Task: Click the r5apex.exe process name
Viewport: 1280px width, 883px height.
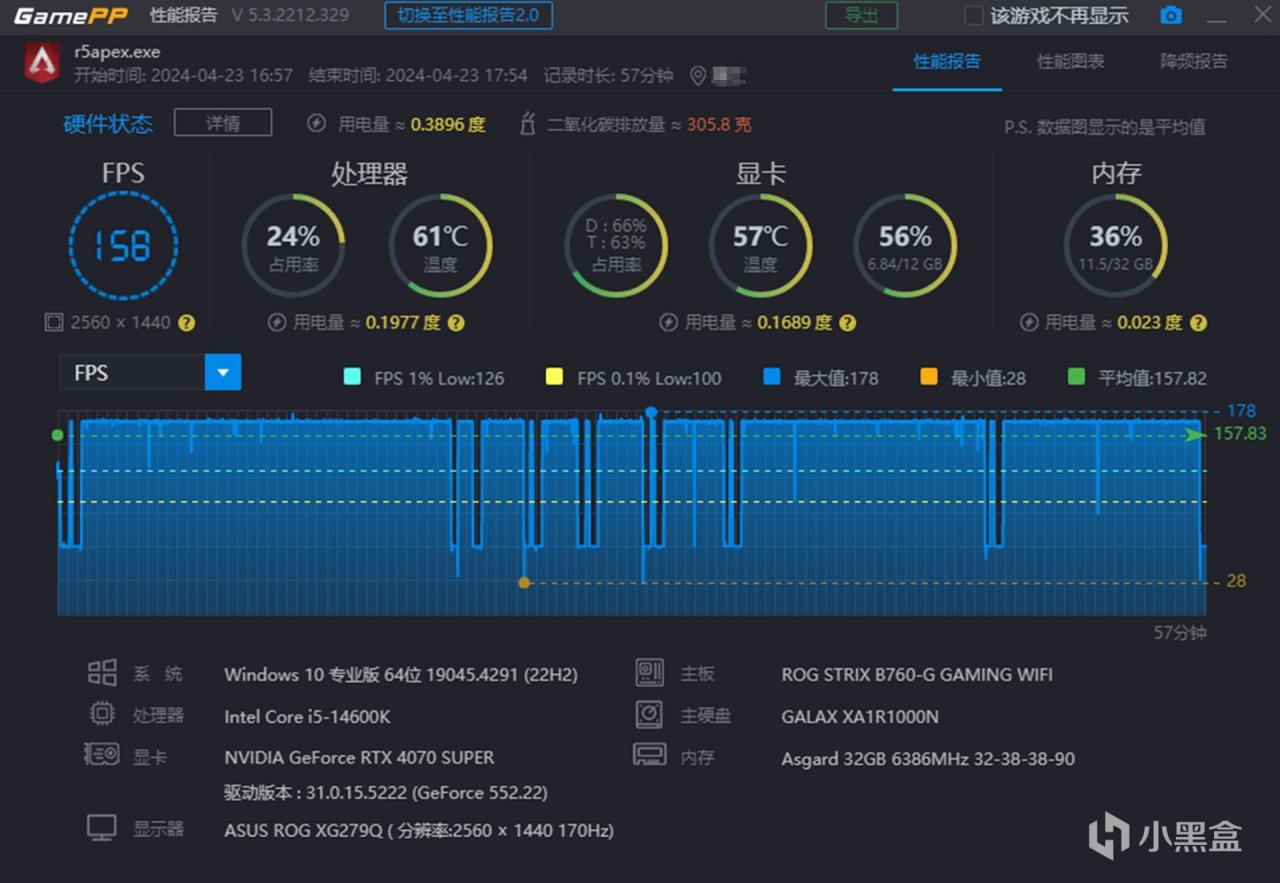Action: coord(117,52)
